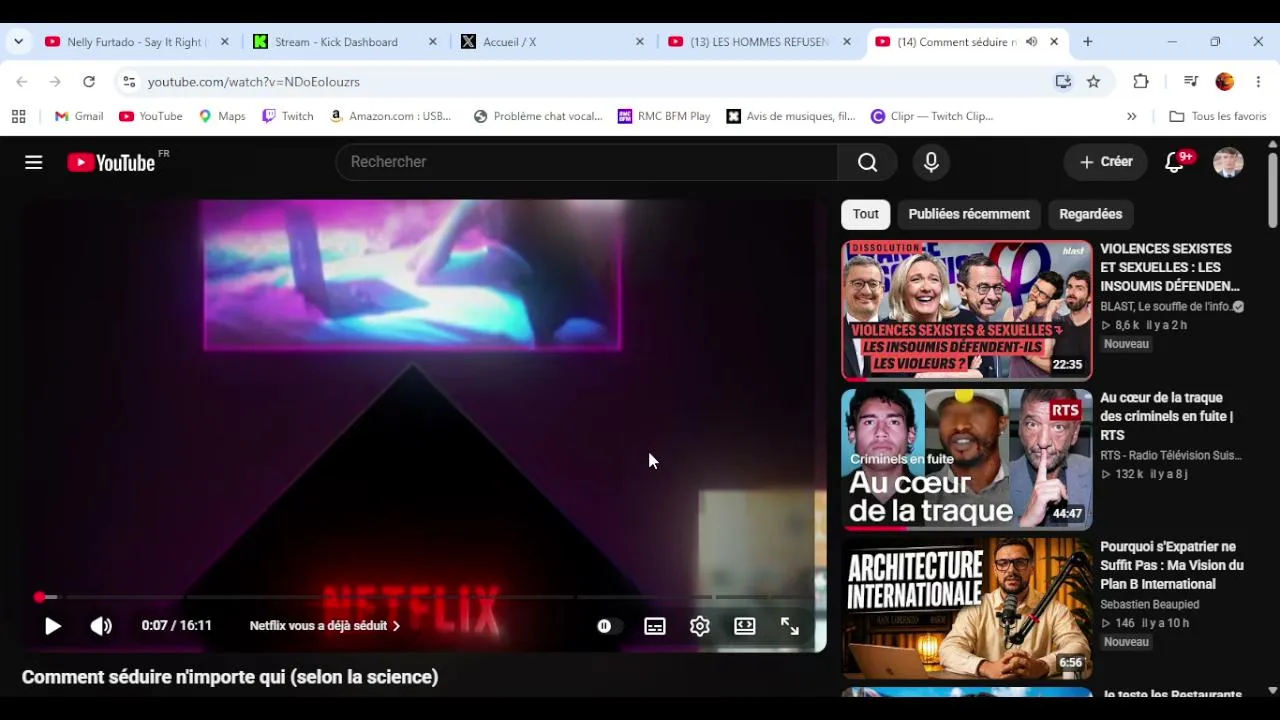Bookmark this page with the star

pos(1094,82)
